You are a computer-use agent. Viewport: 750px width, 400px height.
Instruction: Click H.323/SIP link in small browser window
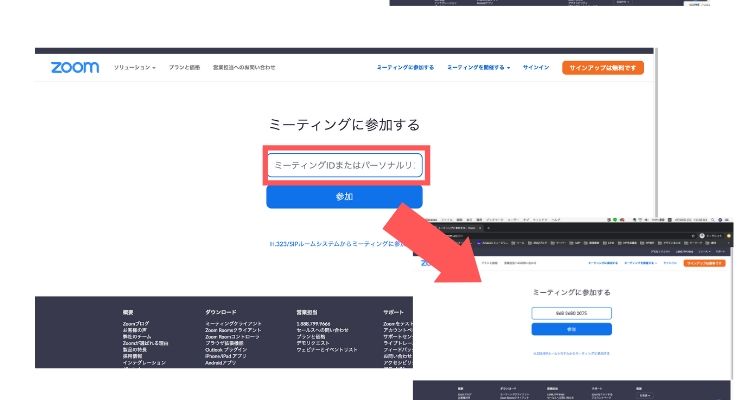tap(572, 354)
